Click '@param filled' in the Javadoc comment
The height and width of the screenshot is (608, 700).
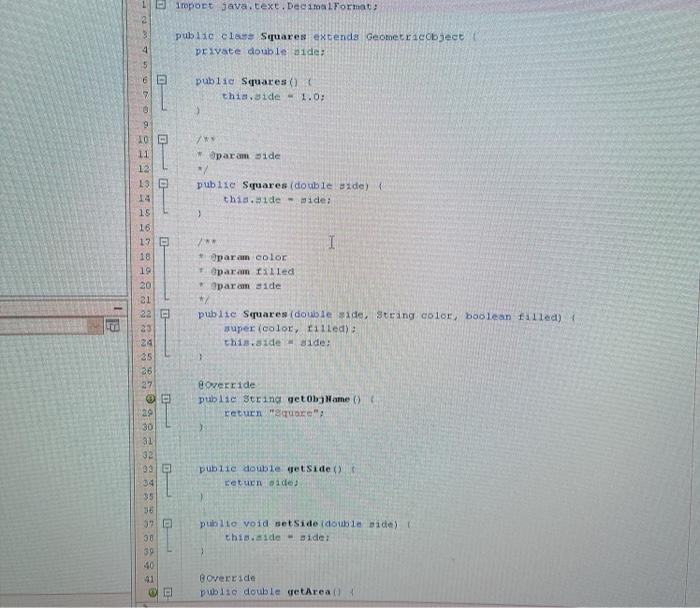(252, 271)
